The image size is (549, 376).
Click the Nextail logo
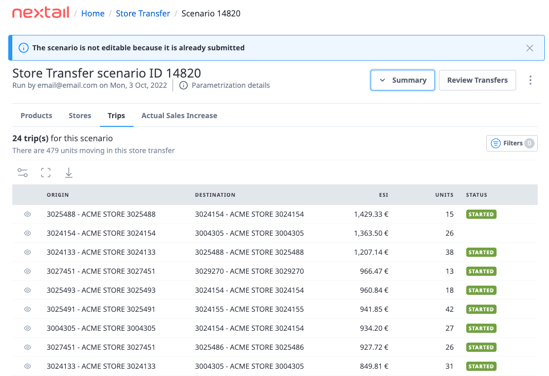(x=41, y=13)
